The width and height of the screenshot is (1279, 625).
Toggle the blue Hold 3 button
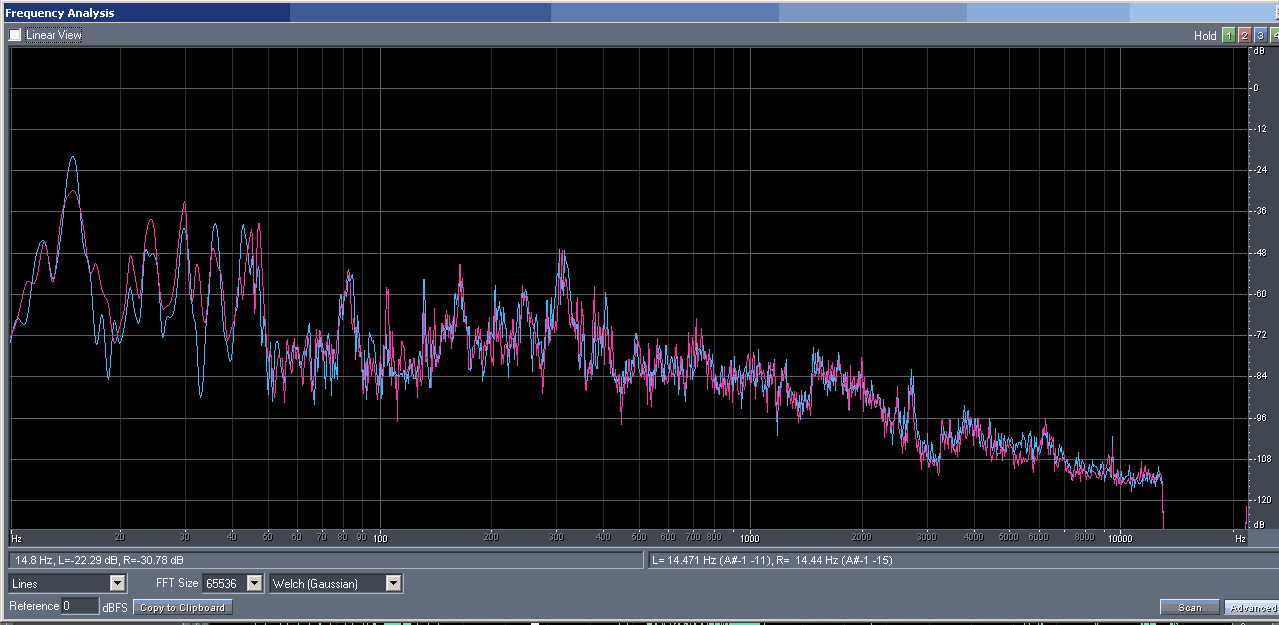tap(1260, 35)
